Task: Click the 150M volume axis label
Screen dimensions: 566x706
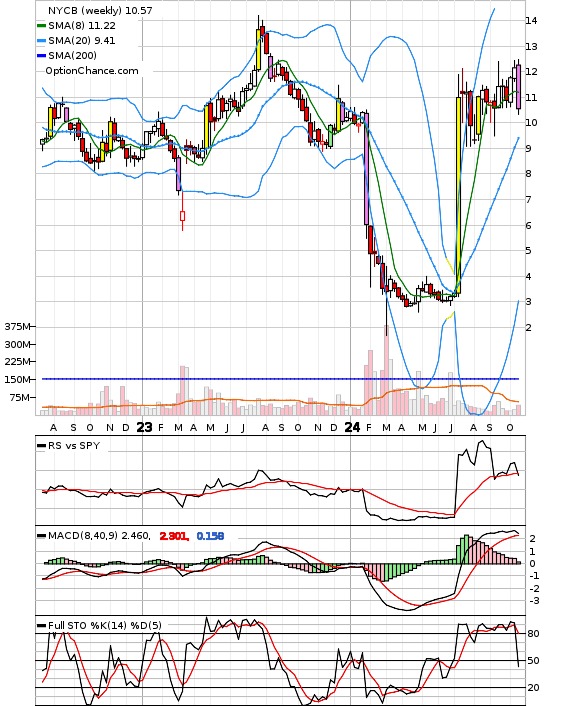Action: coord(17,380)
